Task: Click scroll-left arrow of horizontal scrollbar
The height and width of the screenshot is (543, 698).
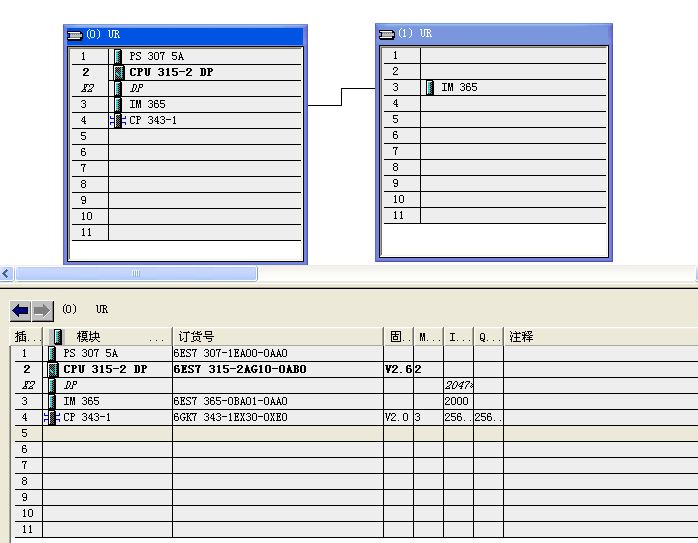Action: tap(6, 273)
